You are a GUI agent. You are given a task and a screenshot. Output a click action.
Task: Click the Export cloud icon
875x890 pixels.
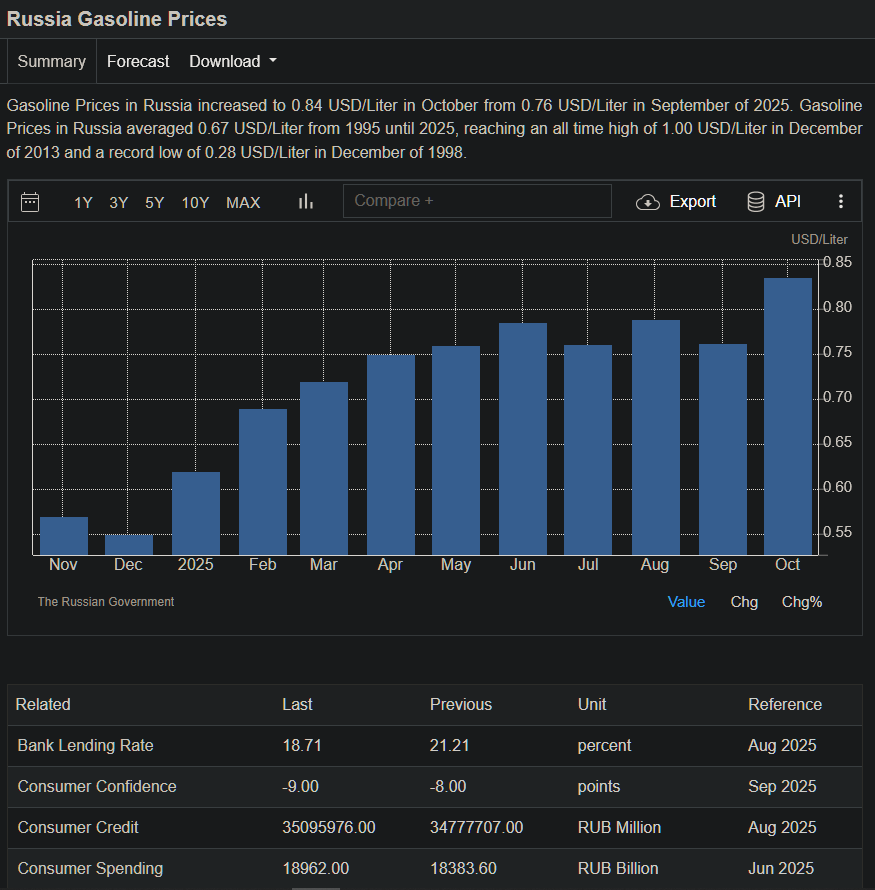(647, 202)
